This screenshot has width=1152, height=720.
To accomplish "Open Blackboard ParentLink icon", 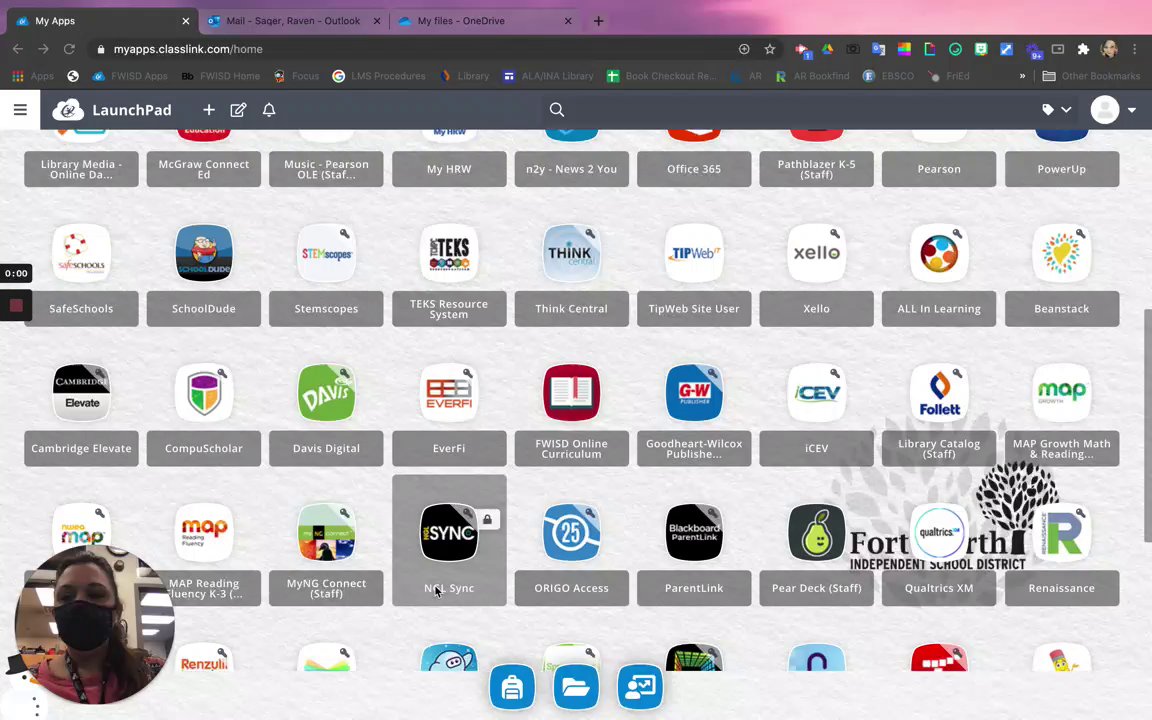I will (694, 532).
